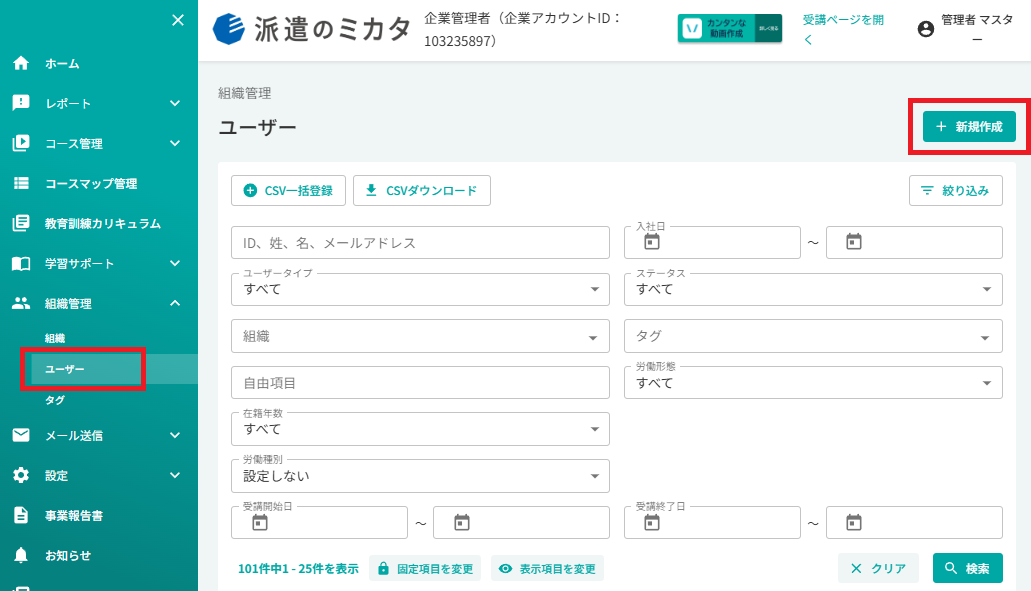Click the 教育訓練カリキュラム document icon
Image resolution: width=1031 pixels, height=591 pixels.
click(x=21, y=224)
